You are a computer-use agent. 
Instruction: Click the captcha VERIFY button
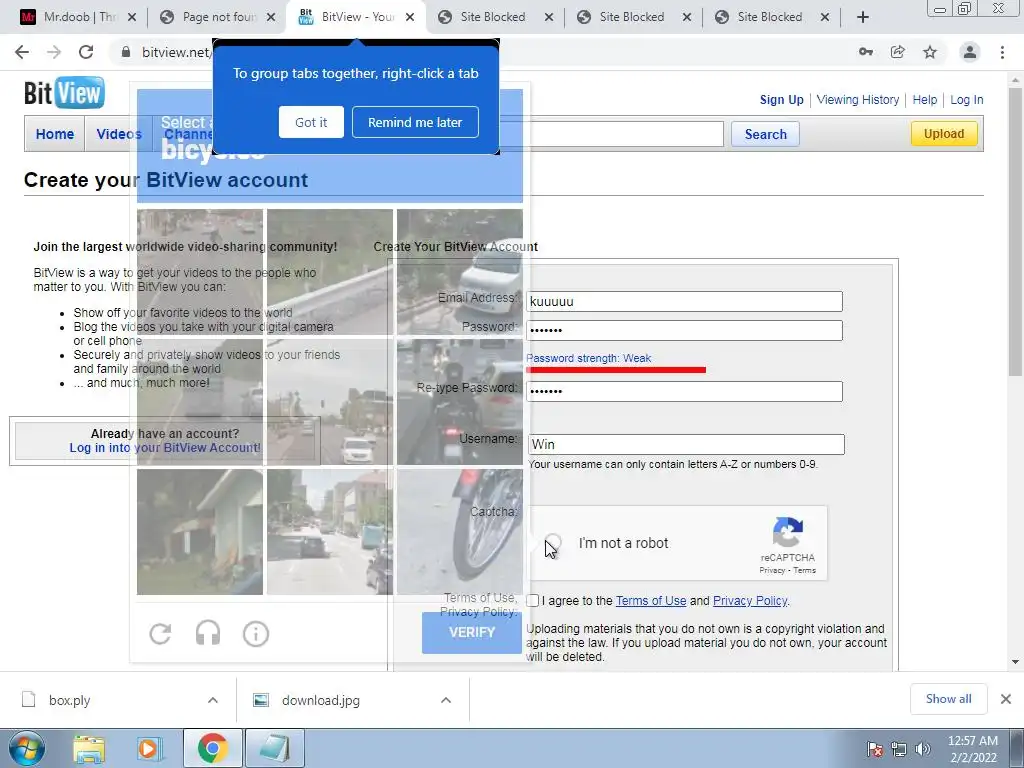coord(472,632)
